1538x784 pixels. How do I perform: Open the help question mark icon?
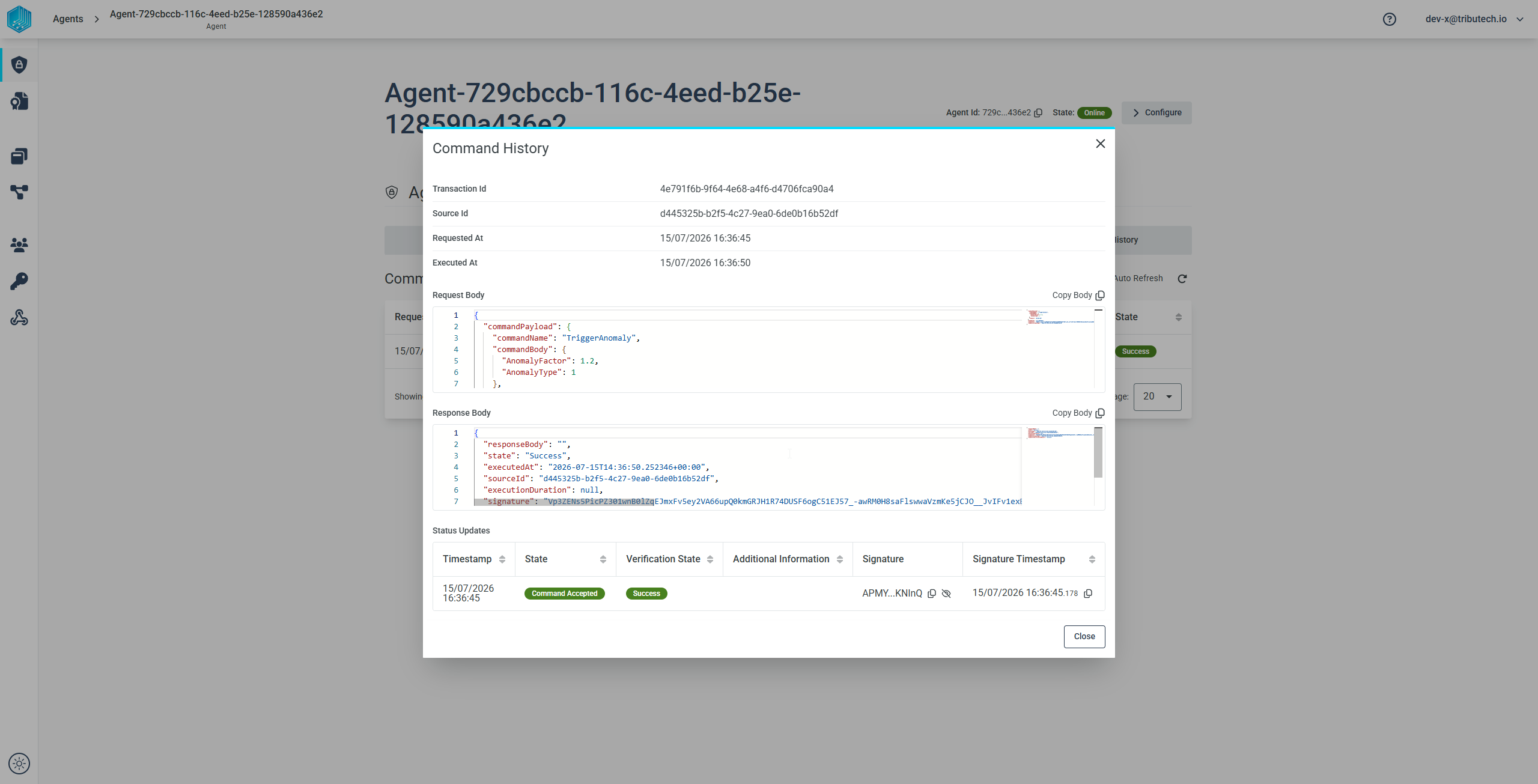(x=1389, y=19)
